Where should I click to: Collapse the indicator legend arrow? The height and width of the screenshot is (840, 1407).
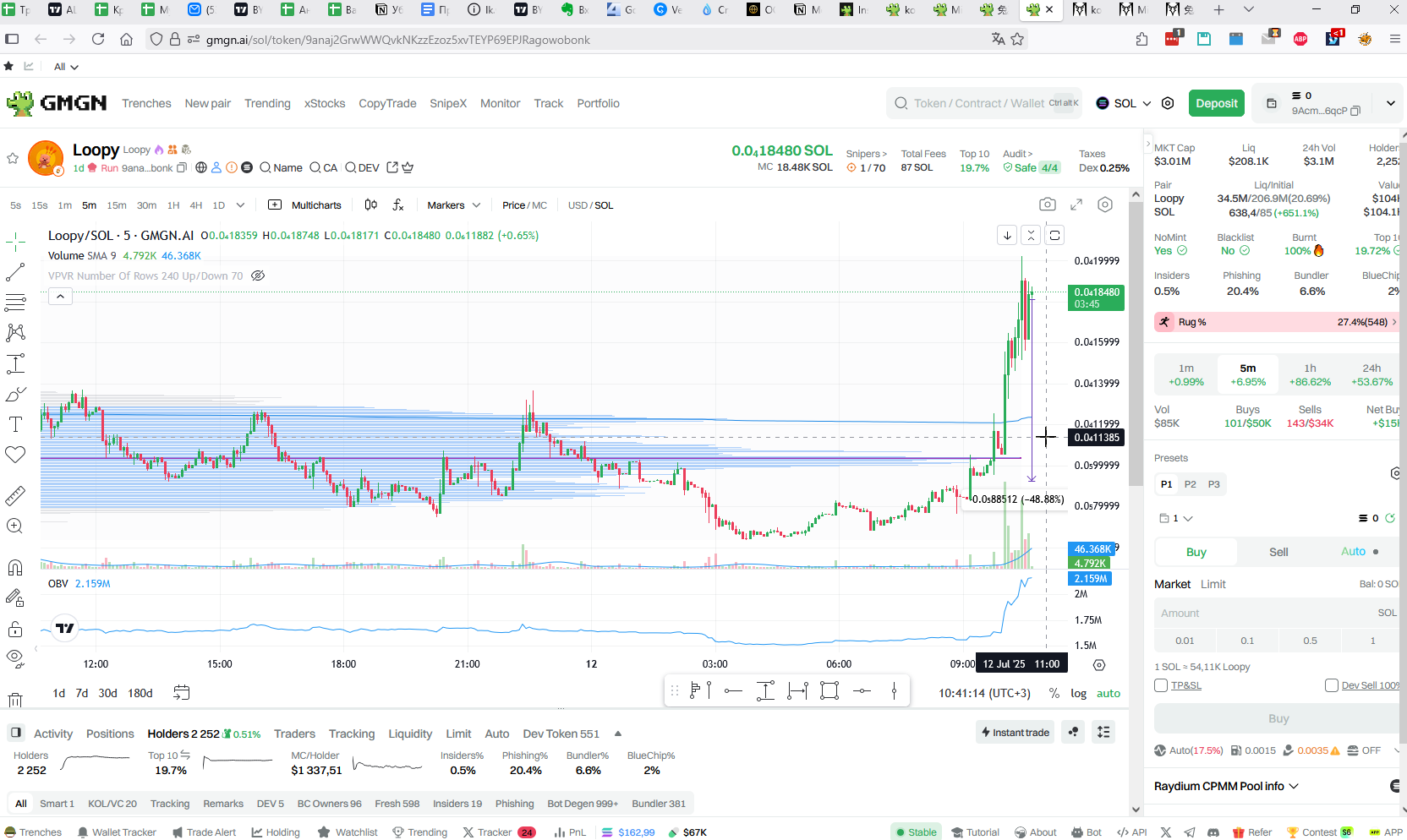(60, 296)
